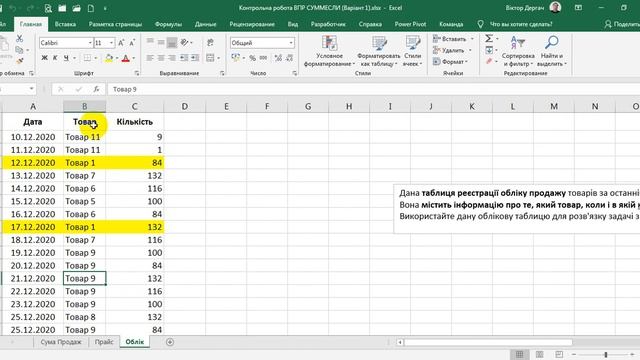Align text to middle of cell
The width and height of the screenshot is (640, 360).
161,42
